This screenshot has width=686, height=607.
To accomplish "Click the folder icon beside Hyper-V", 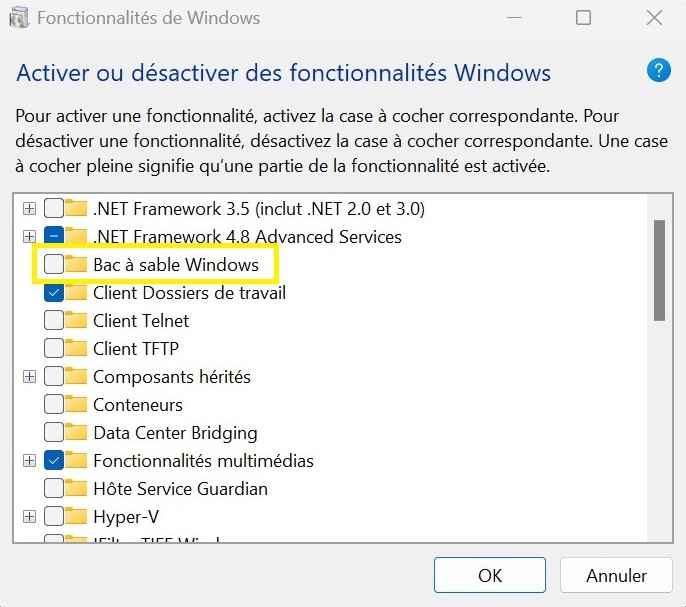I will 76,517.
